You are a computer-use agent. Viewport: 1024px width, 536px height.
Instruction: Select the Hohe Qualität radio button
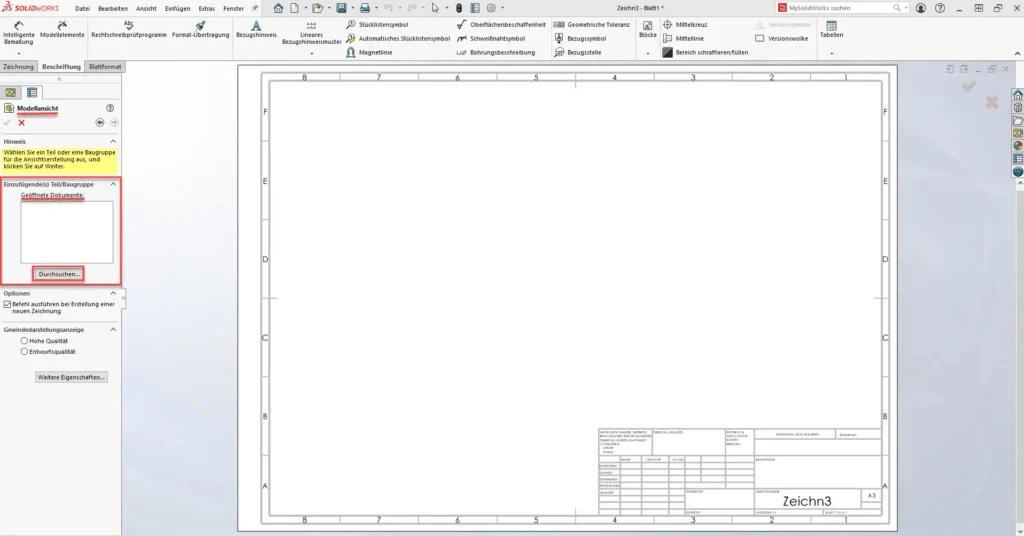(x=24, y=341)
